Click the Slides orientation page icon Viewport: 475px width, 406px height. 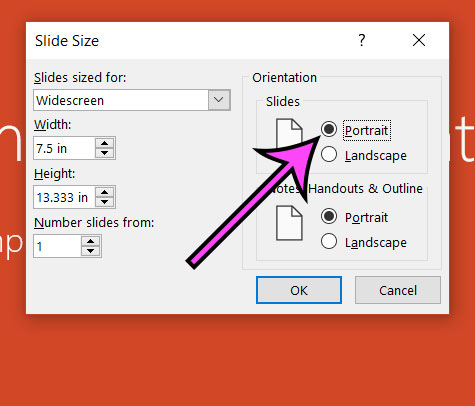(289, 134)
